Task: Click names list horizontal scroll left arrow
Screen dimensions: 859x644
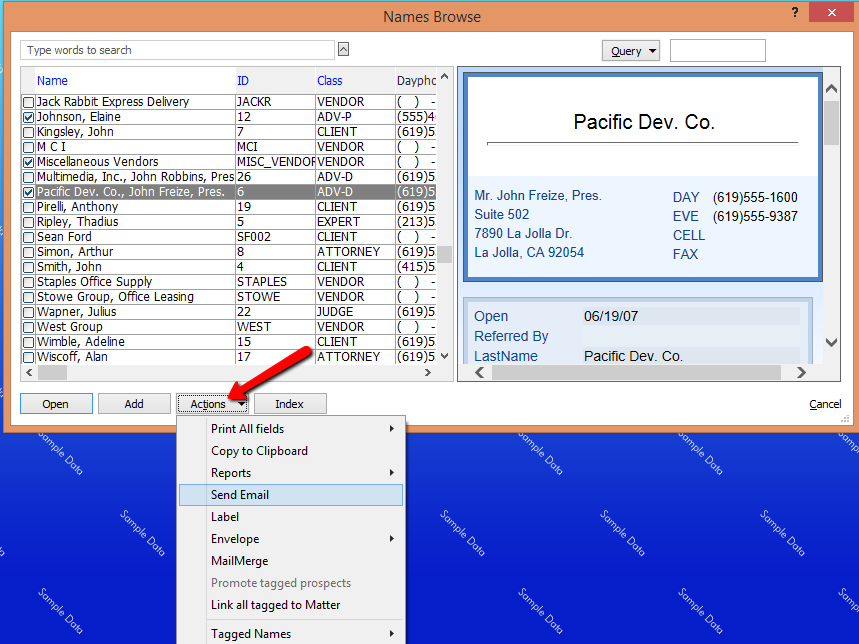Action: tap(30, 372)
